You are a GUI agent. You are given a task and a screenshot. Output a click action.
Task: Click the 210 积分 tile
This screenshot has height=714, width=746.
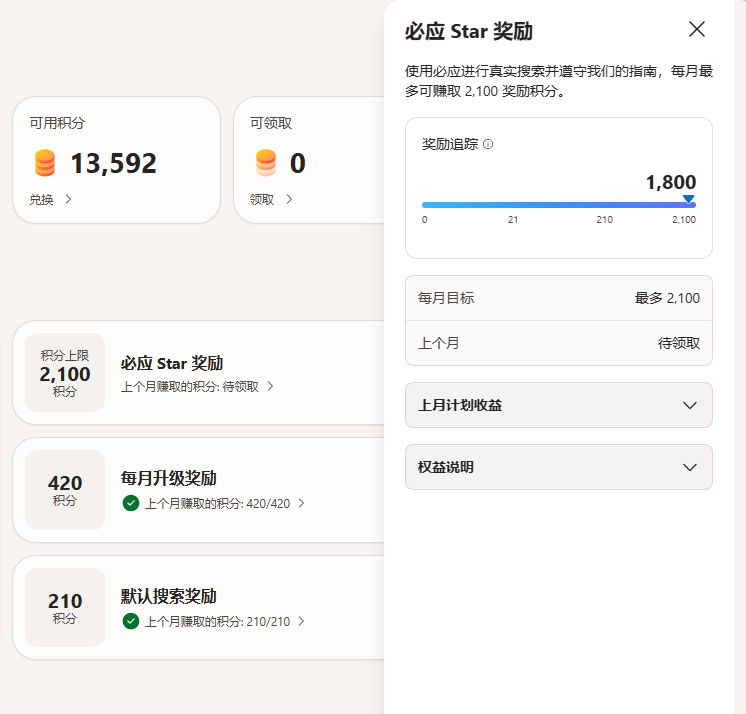65,607
